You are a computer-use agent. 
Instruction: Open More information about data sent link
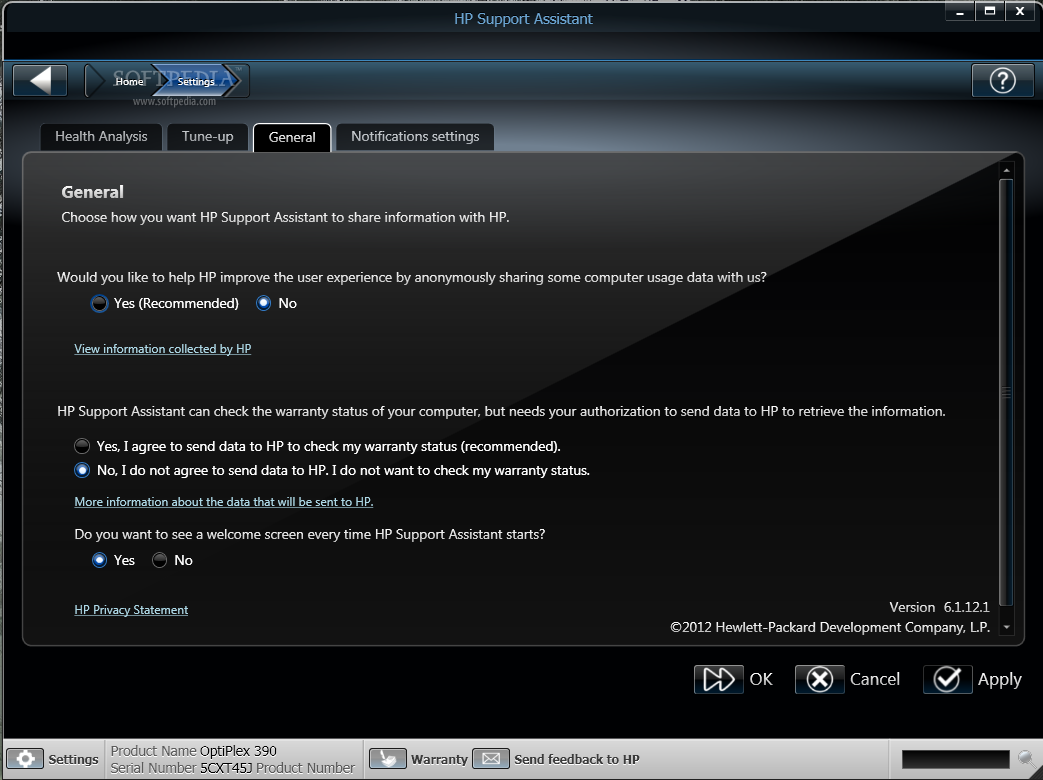[224, 501]
